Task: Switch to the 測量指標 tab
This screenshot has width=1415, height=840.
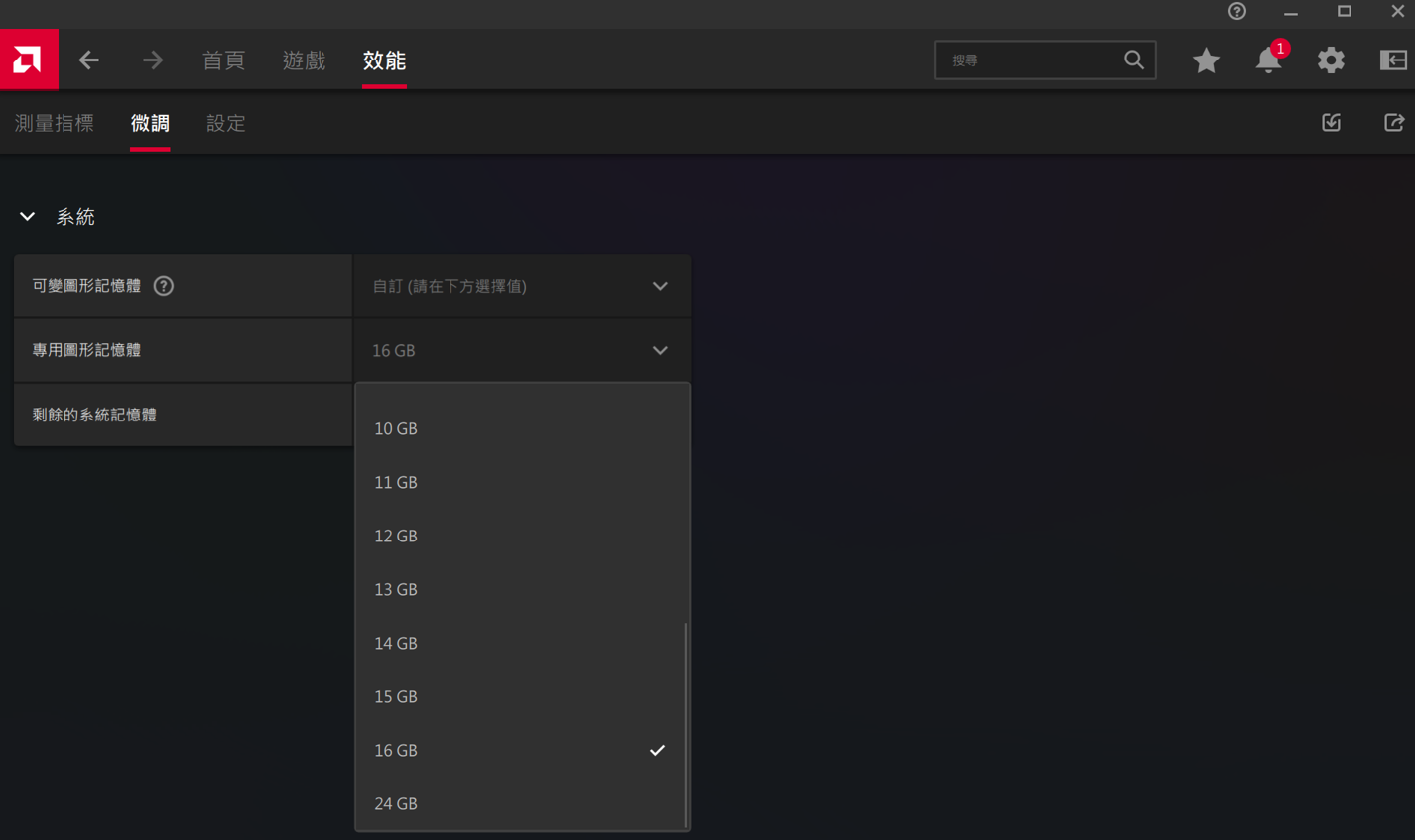Action: tap(55, 123)
